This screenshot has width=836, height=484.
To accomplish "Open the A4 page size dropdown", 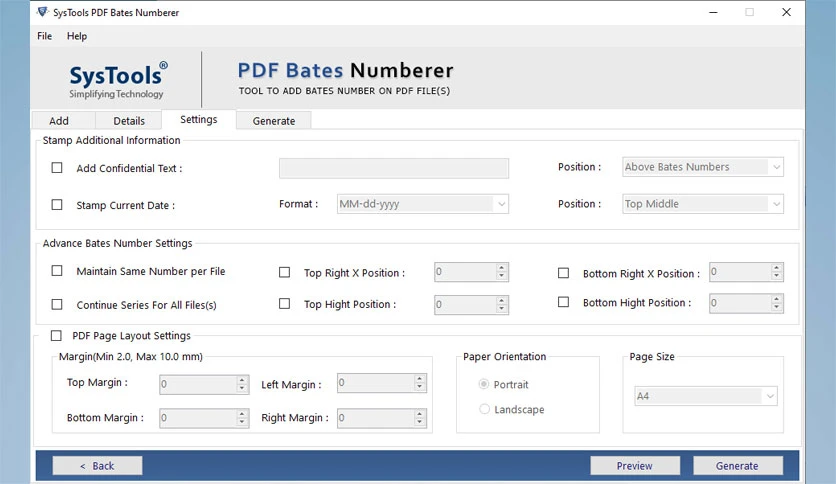I will click(x=705, y=396).
